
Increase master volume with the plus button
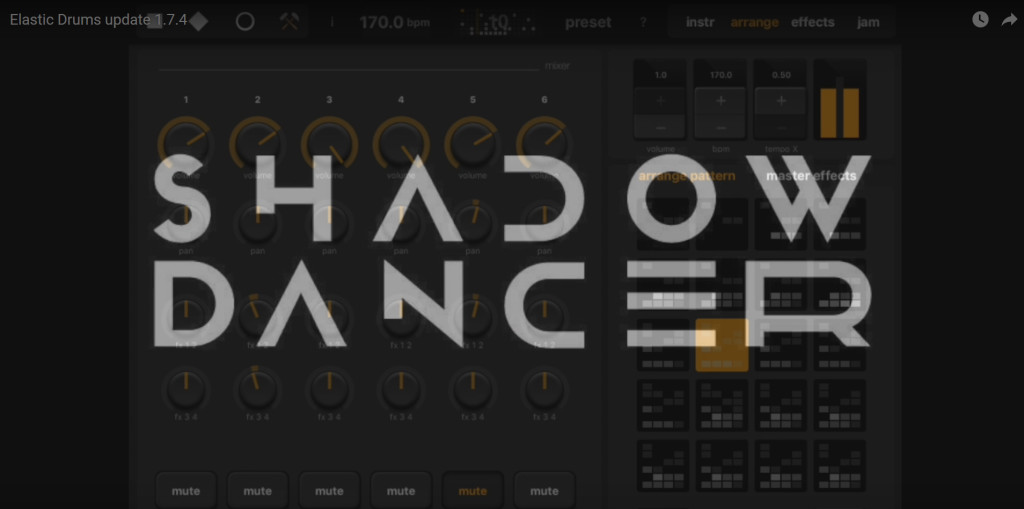point(660,101)
